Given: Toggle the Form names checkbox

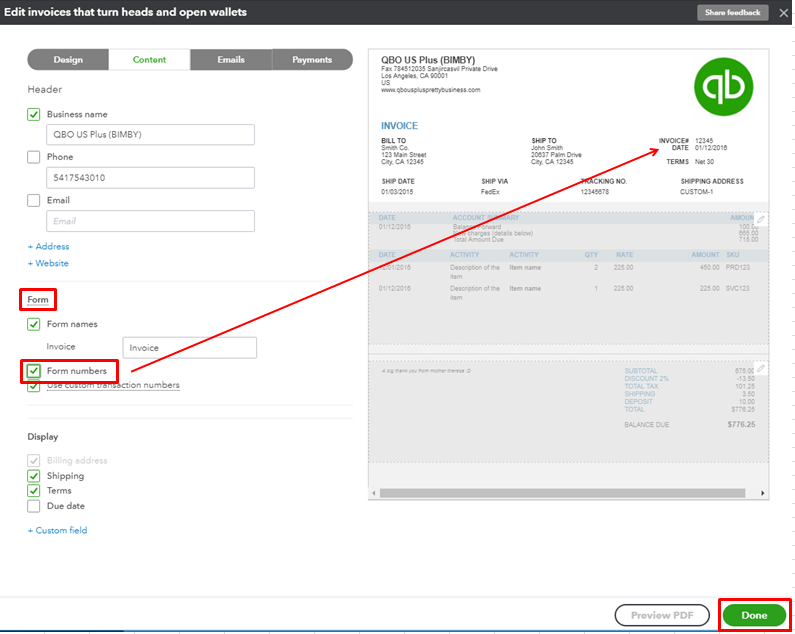Looking at the screenshot, I should [x=33, y=324].
